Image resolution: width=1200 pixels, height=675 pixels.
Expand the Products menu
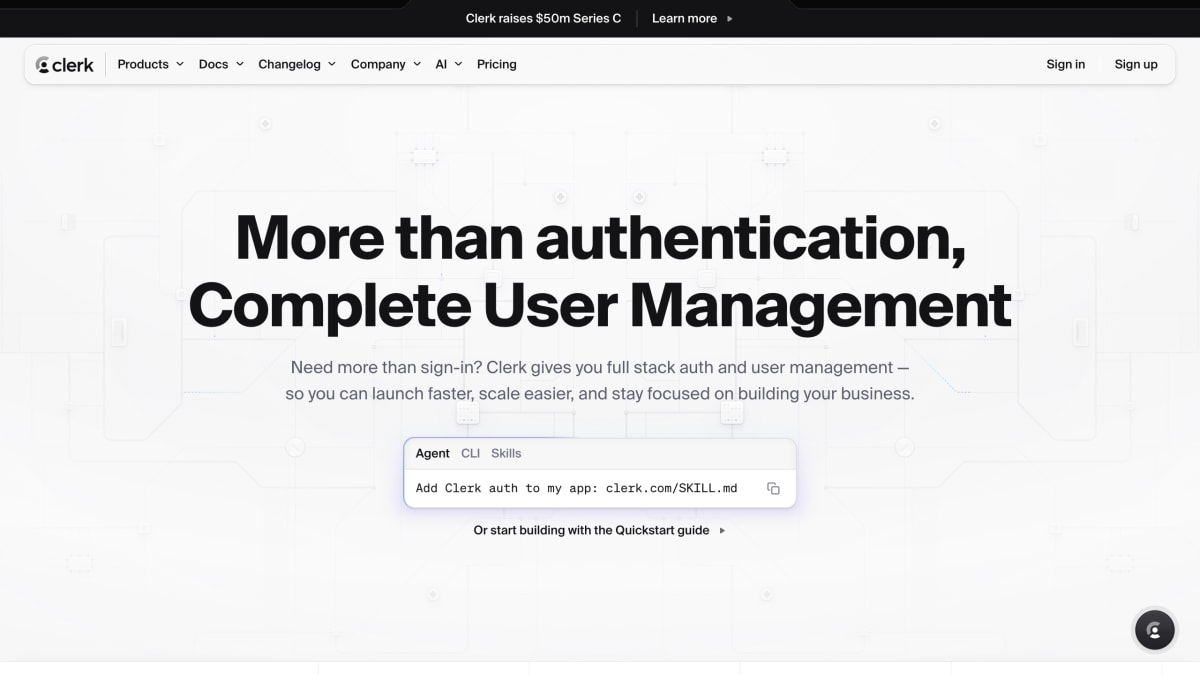pos(151,64)
